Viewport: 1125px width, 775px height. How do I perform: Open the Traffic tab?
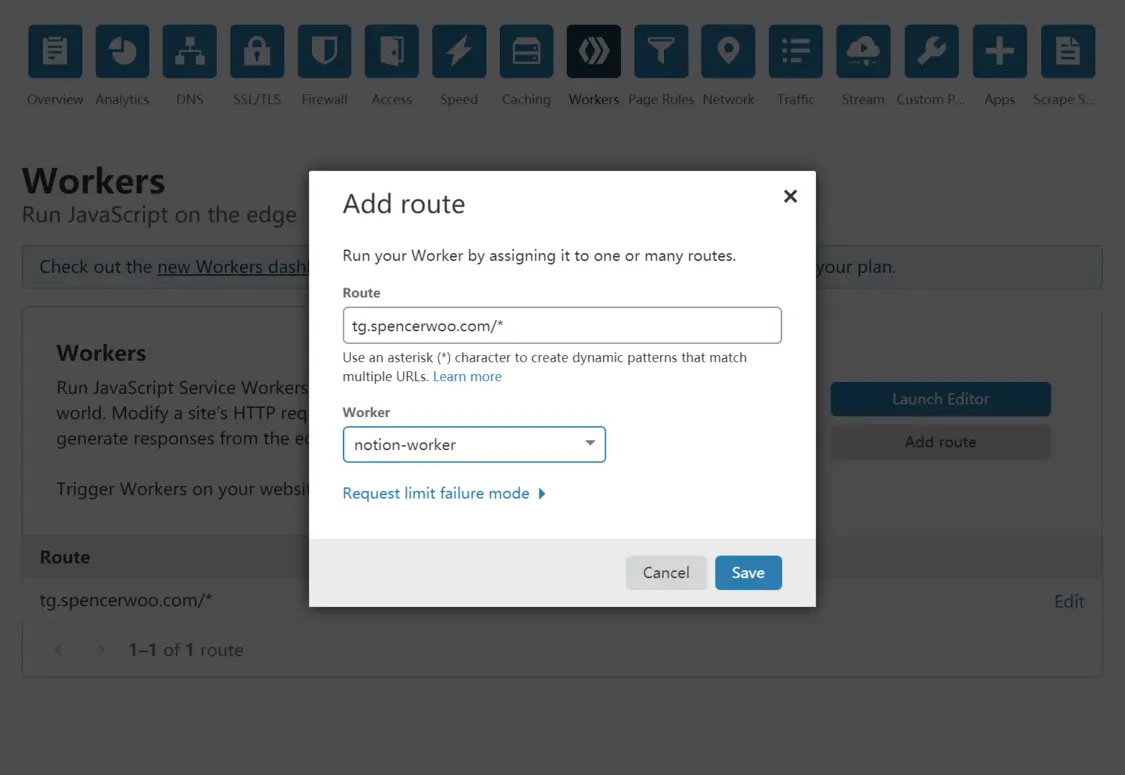tap(796, 65)
